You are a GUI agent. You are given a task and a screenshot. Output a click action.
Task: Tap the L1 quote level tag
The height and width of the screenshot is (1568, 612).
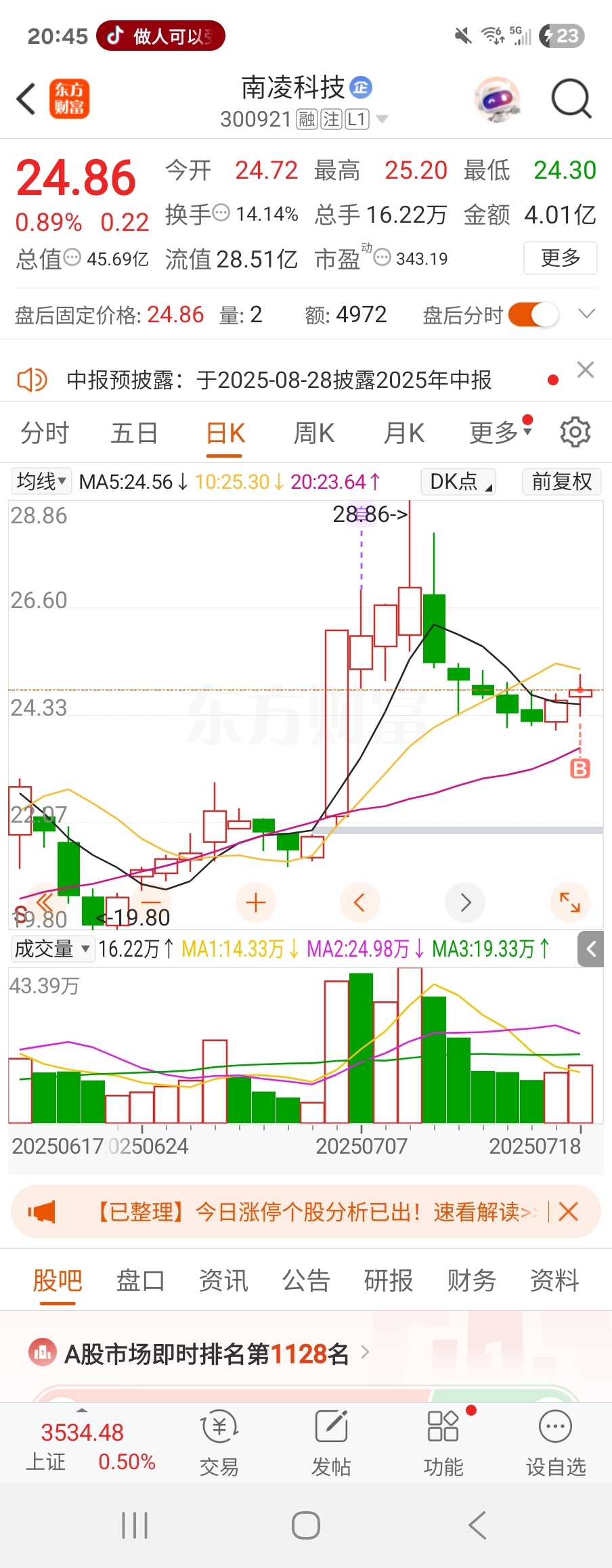[x=357, y=120]
